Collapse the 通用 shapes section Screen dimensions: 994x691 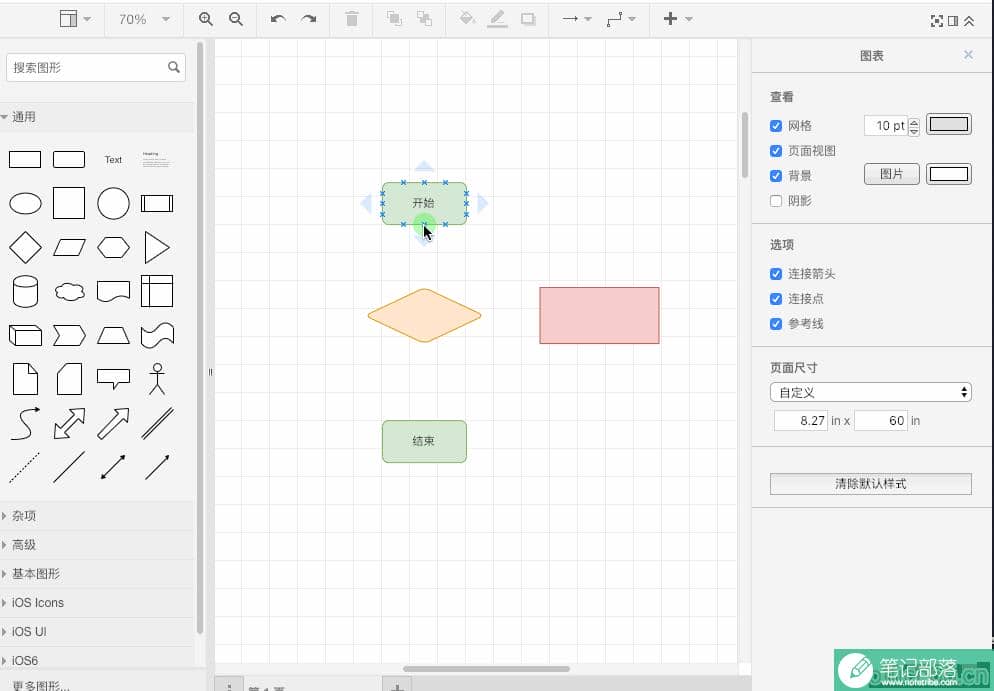click(97, 117)
